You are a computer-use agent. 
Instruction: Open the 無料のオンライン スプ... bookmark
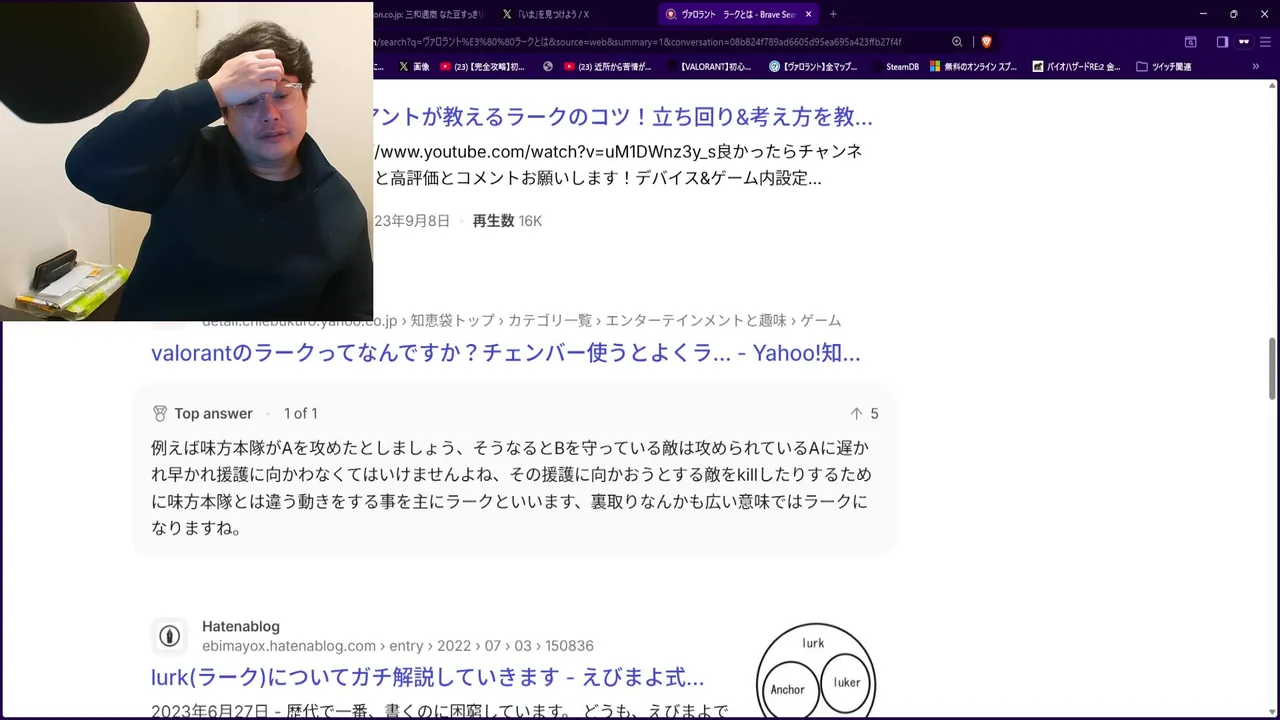coord(973,67)
